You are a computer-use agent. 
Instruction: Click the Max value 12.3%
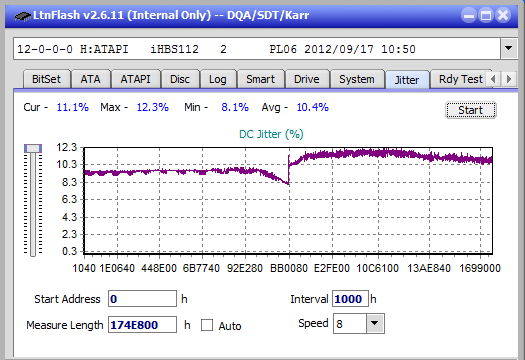153,107
